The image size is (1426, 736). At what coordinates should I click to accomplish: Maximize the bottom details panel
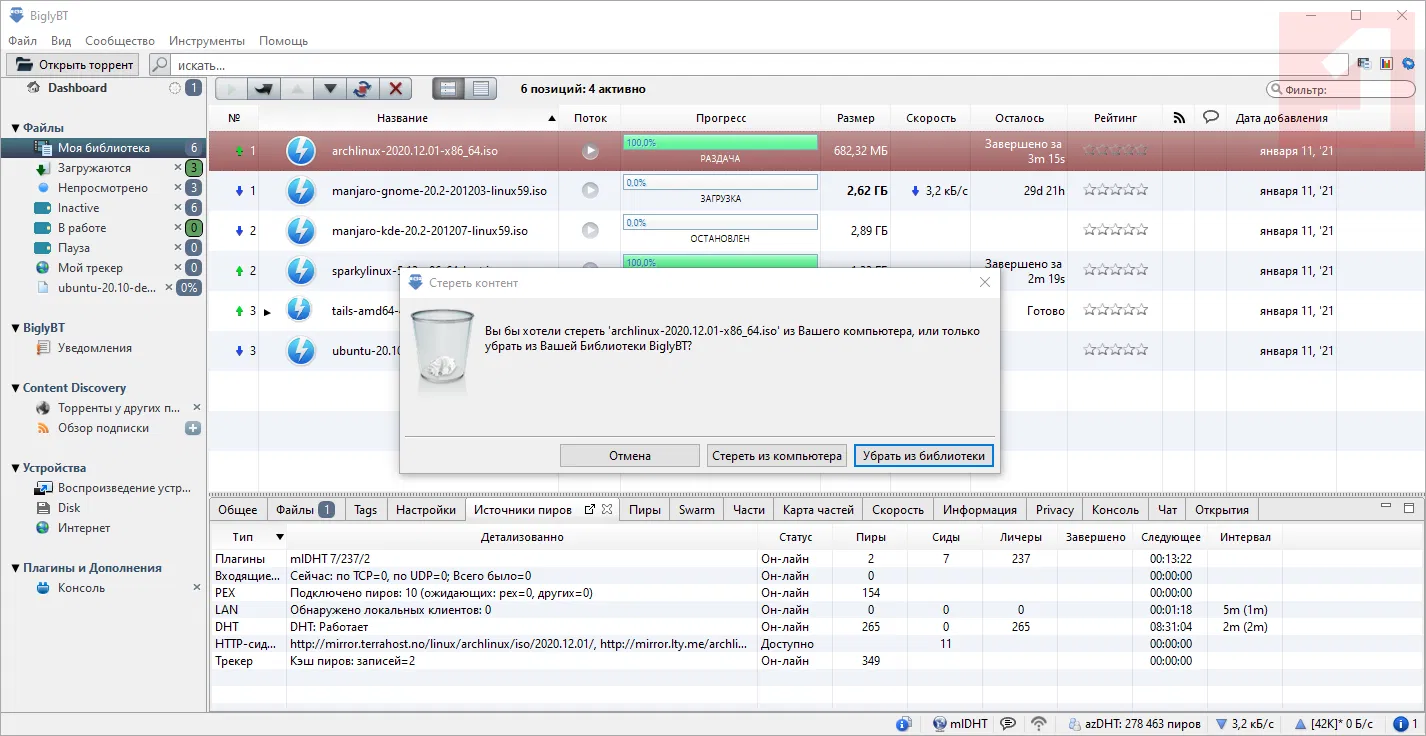(1410, 508)
